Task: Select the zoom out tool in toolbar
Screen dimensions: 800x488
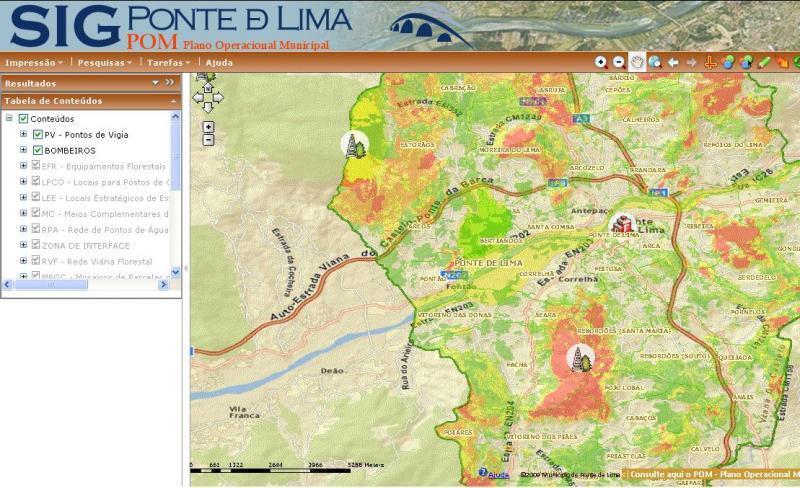Action: tap(619, 62)
